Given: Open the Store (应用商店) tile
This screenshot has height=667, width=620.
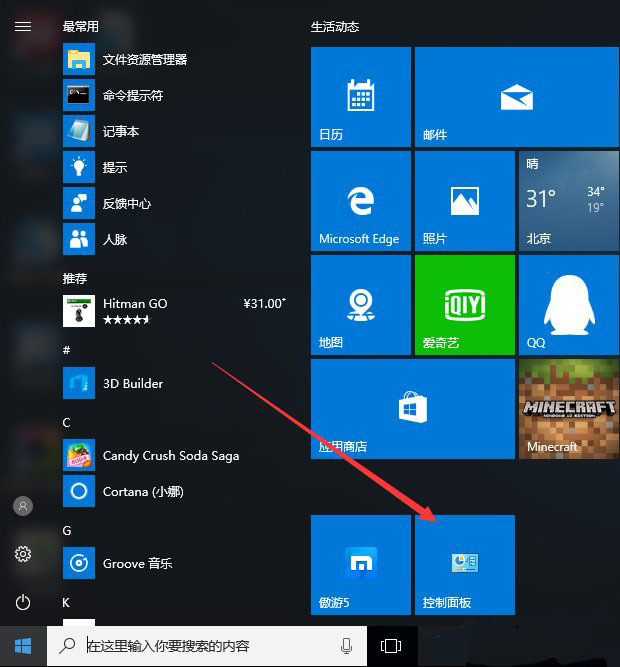Looking at the screenshot, I should click(x=412, y=409).
